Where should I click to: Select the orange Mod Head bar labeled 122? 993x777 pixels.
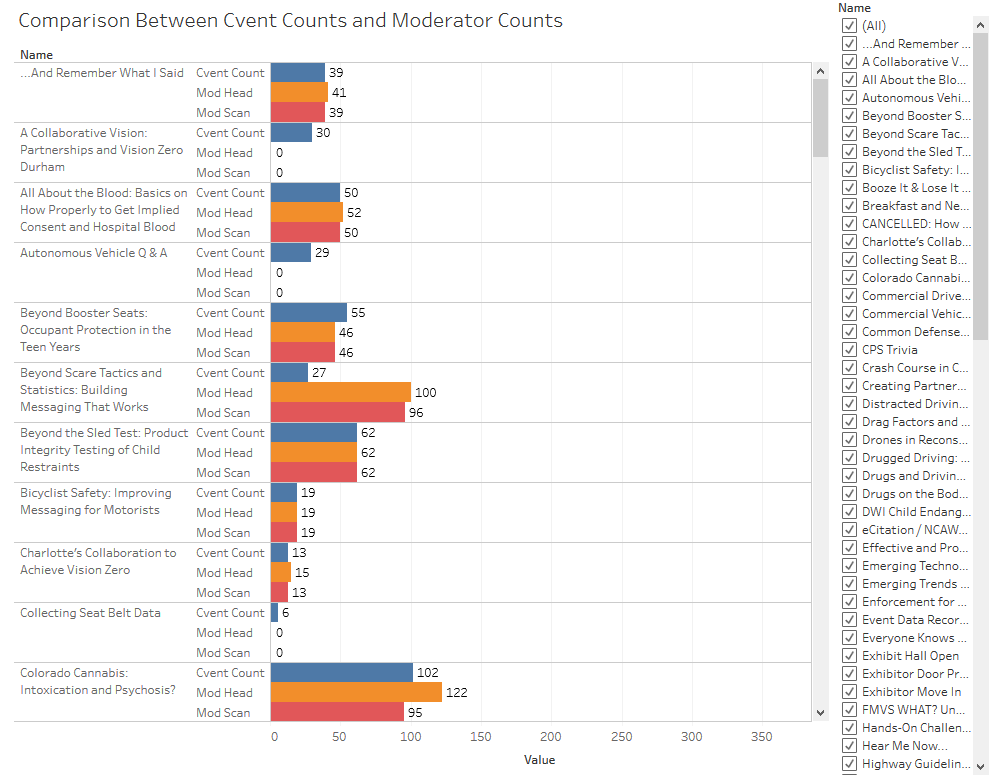[356, 692]
